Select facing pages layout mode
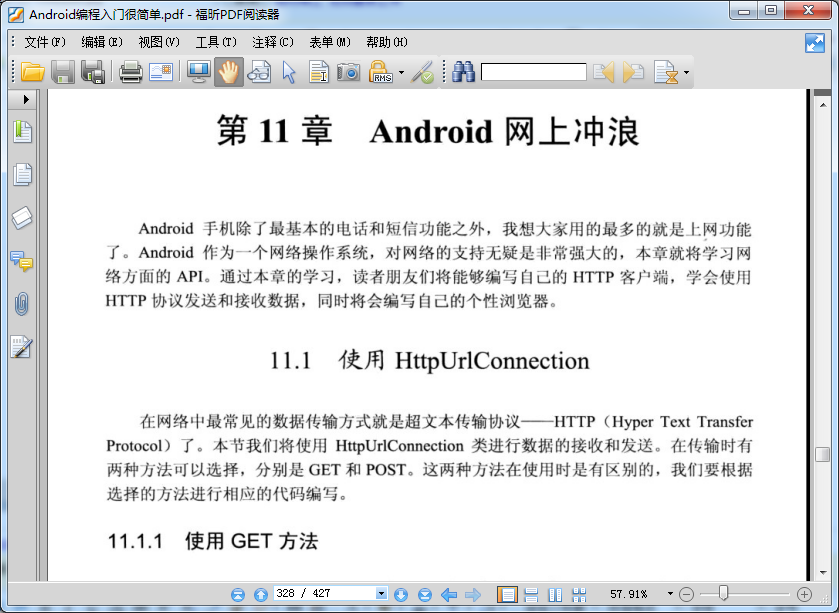This screenshot has width=839, height=613. [555, 594]
